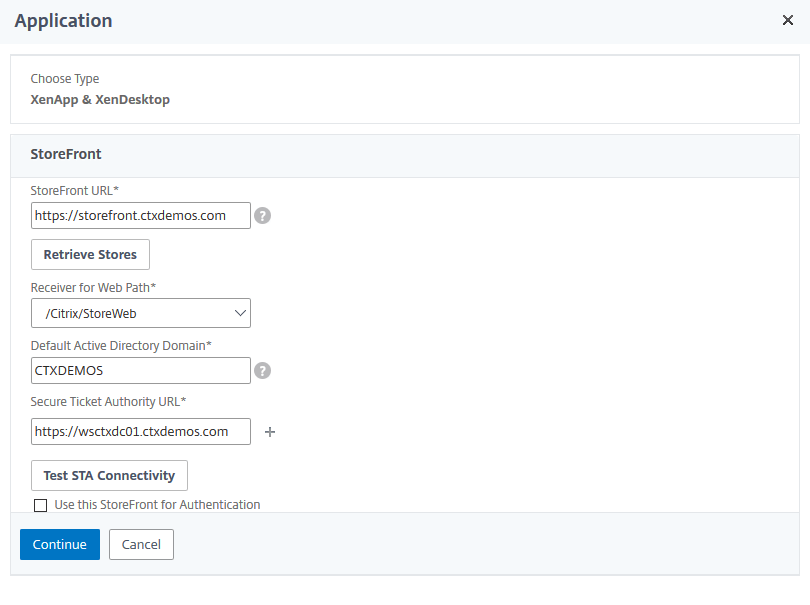Click the Secure Ticket Authority URL field
Viewport: 810px width, 605px height.
point(140,431)
